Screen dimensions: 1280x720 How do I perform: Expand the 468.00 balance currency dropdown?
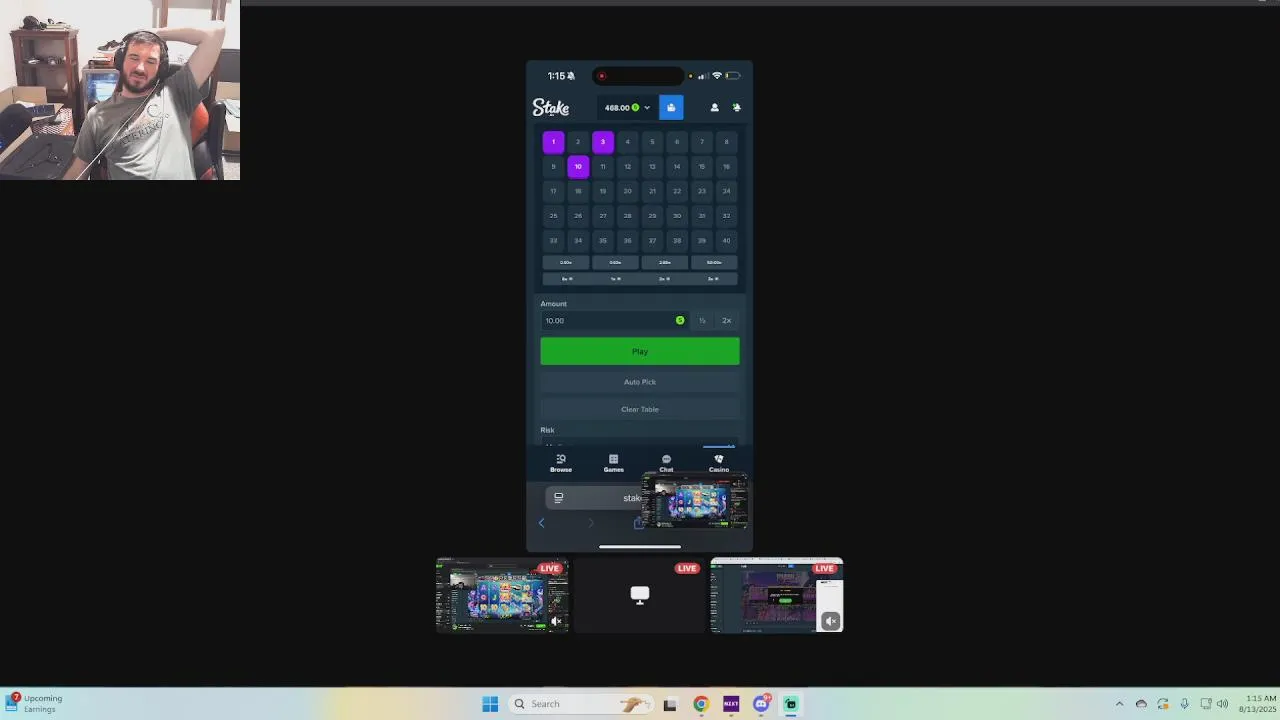tap(628, 107)
